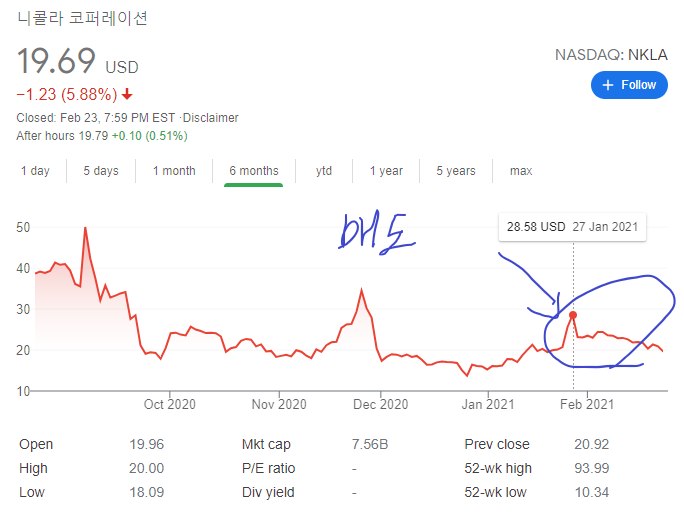This screenshot has width=684, height=524.
Task: Switch chart to ytd
Action: (x=324, y=171)
